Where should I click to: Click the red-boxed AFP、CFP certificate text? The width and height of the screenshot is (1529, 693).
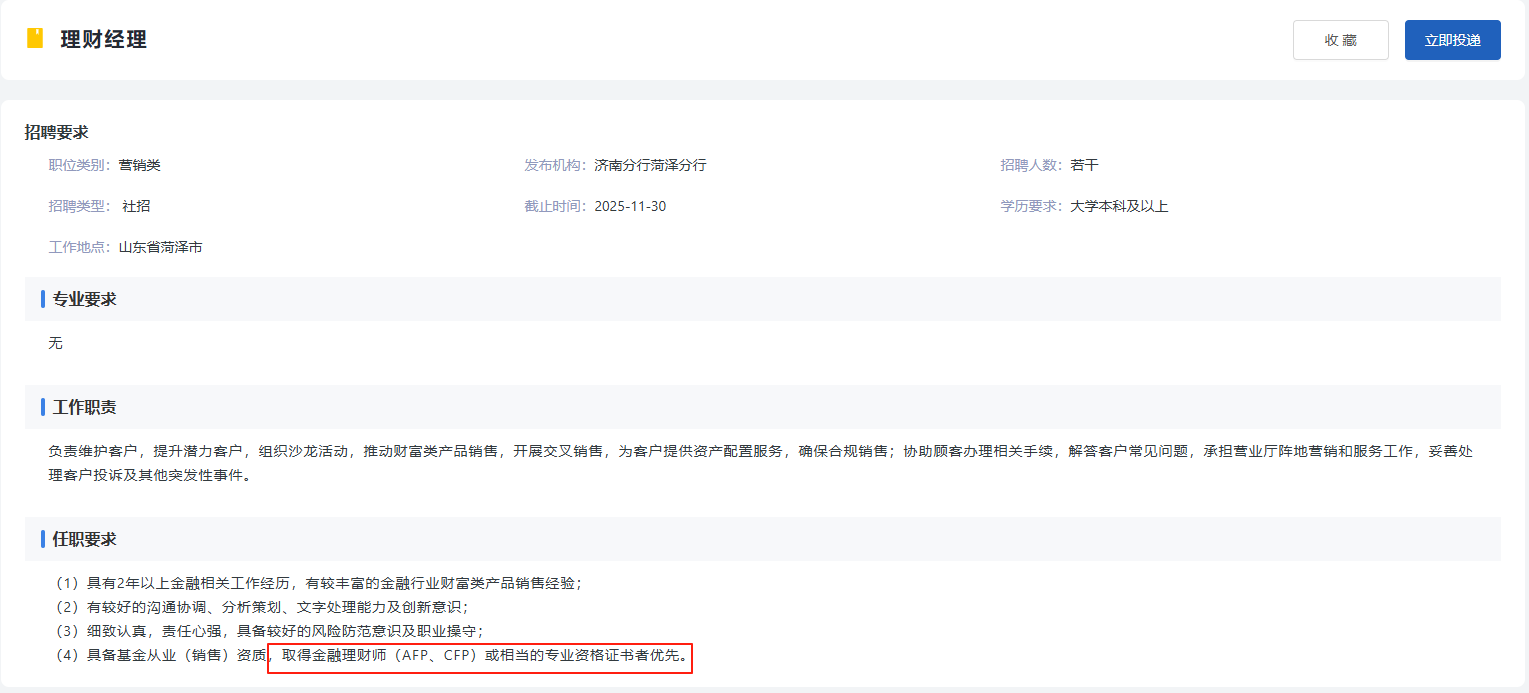(480, 657)
